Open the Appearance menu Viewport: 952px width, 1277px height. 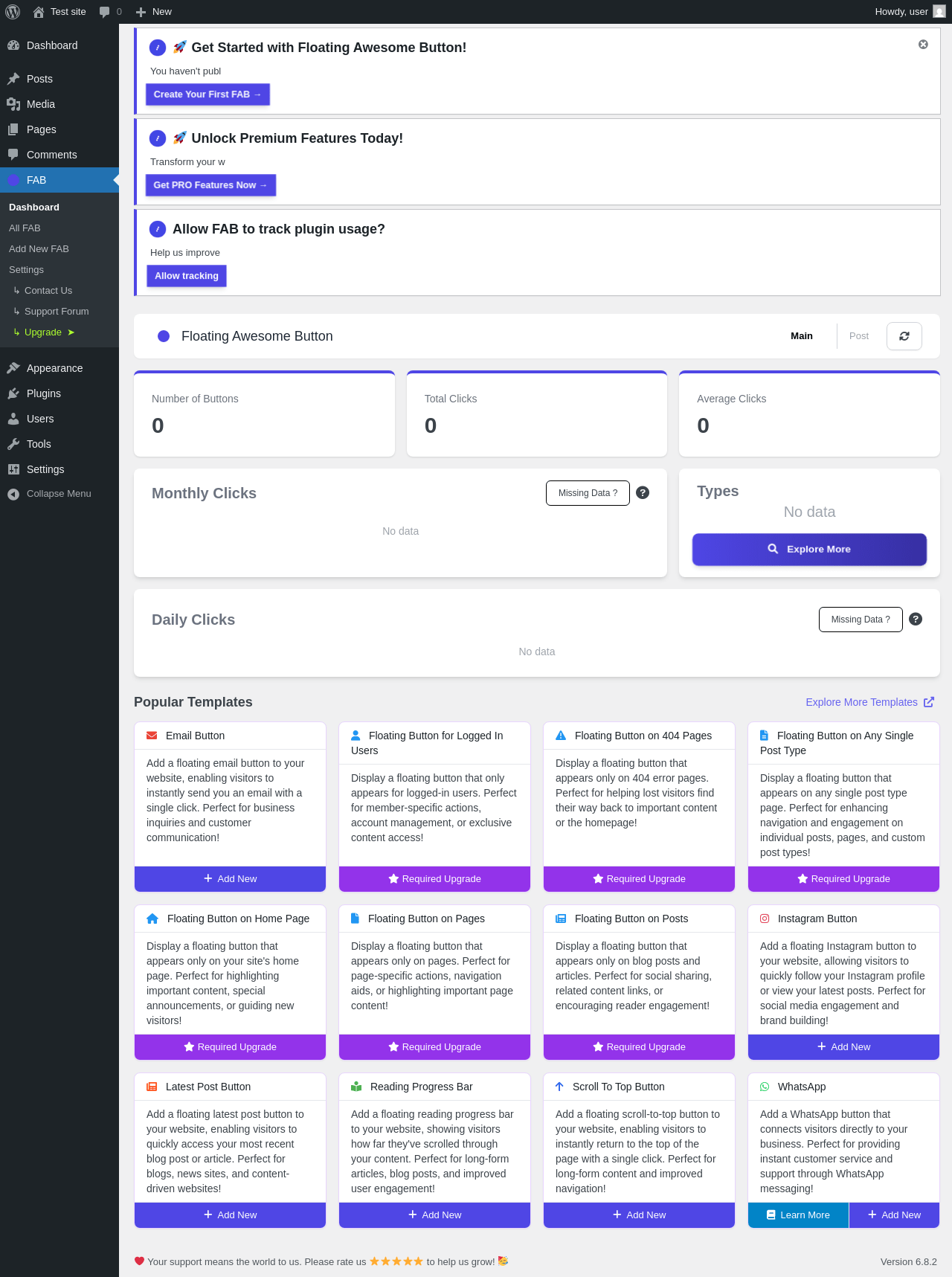point(59,368)
